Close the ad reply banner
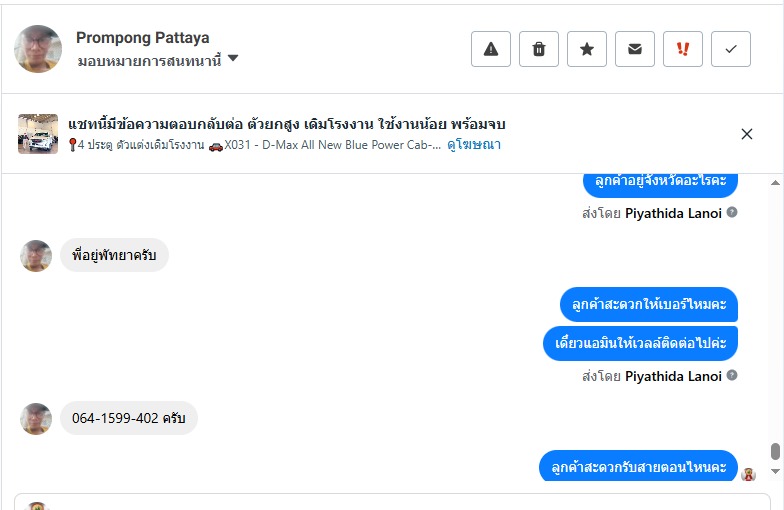784x510 pixels. click(747, 134)
